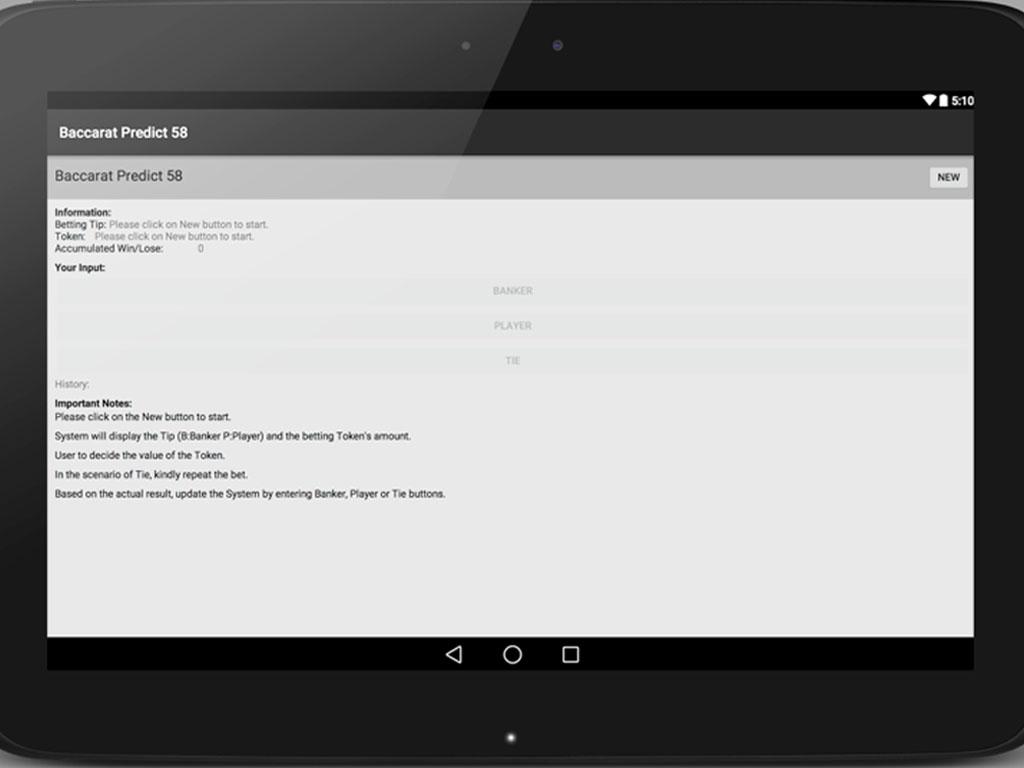Select the BANKER input button
Viewport: 1024px width, 768px height.
pos(512,291)
